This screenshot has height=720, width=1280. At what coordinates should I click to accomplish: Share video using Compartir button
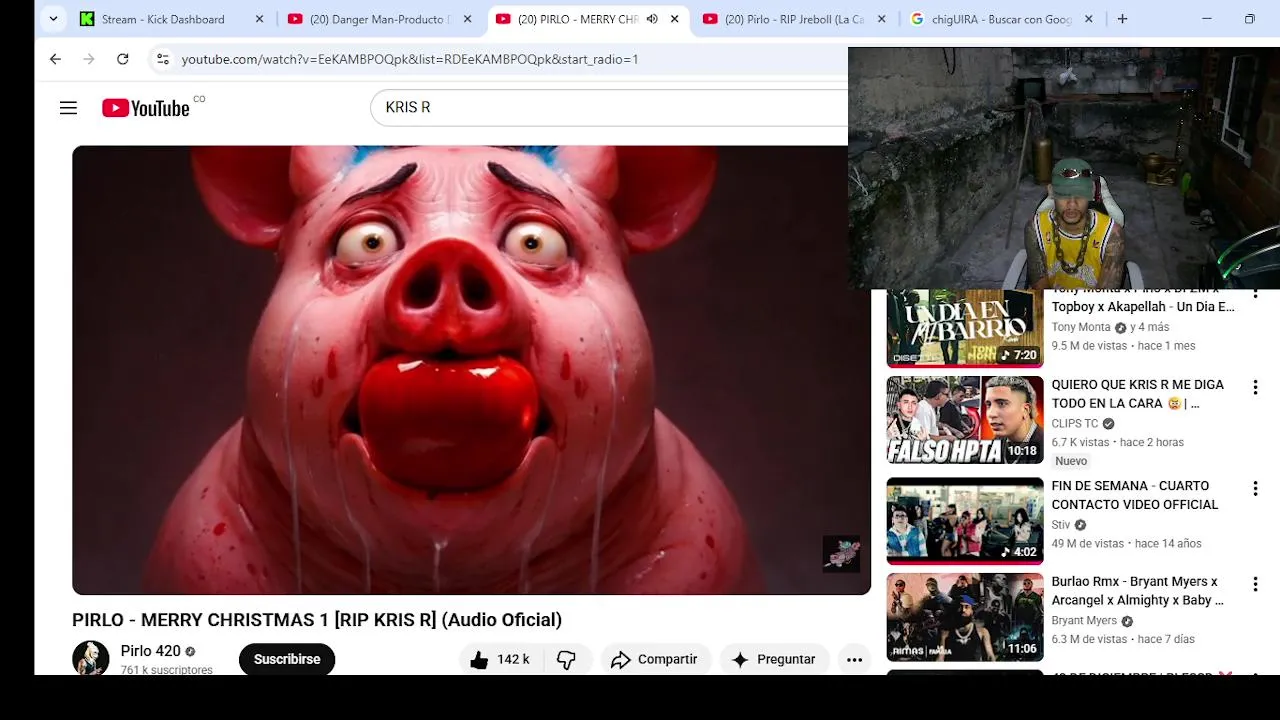click(654, 659)
